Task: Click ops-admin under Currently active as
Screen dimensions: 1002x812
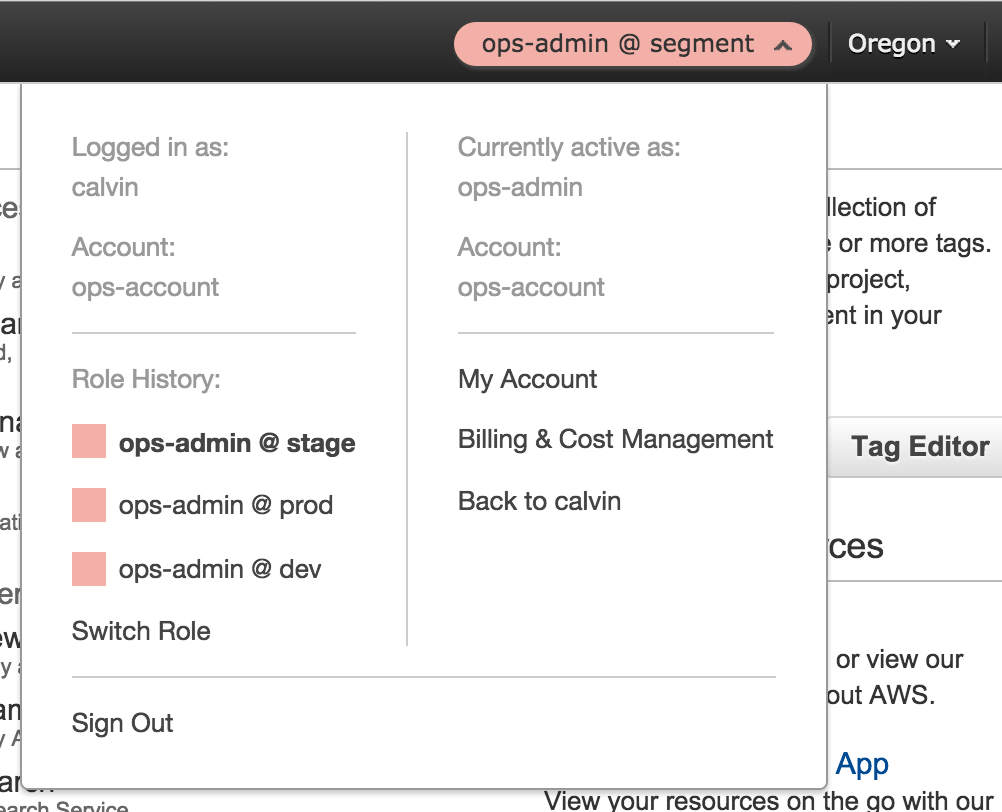Action: 520,187
